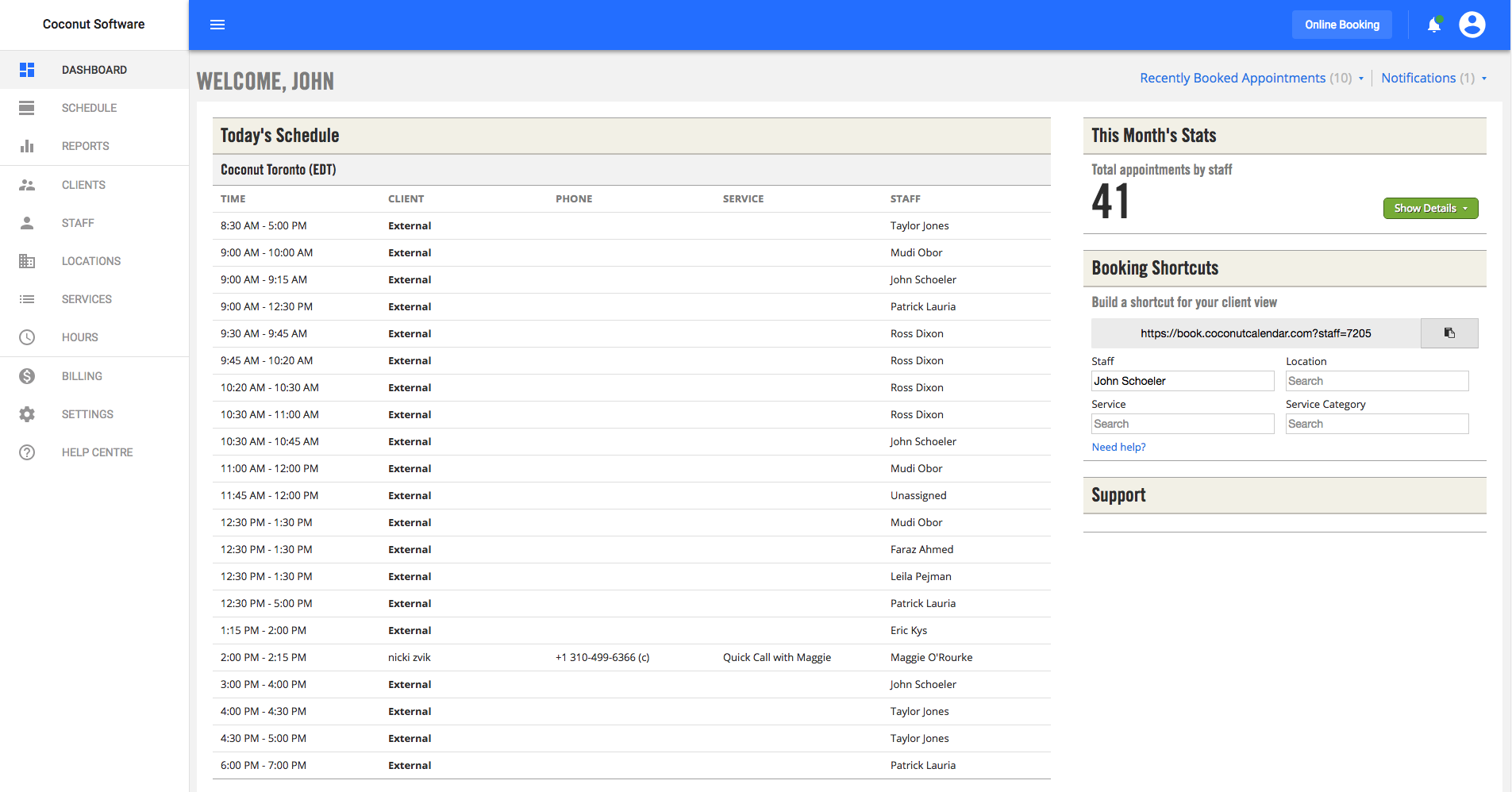Viewport: 1512px width, 792px height.
Task: Click the CLIENT column header
Action: [x=406, y=199]
